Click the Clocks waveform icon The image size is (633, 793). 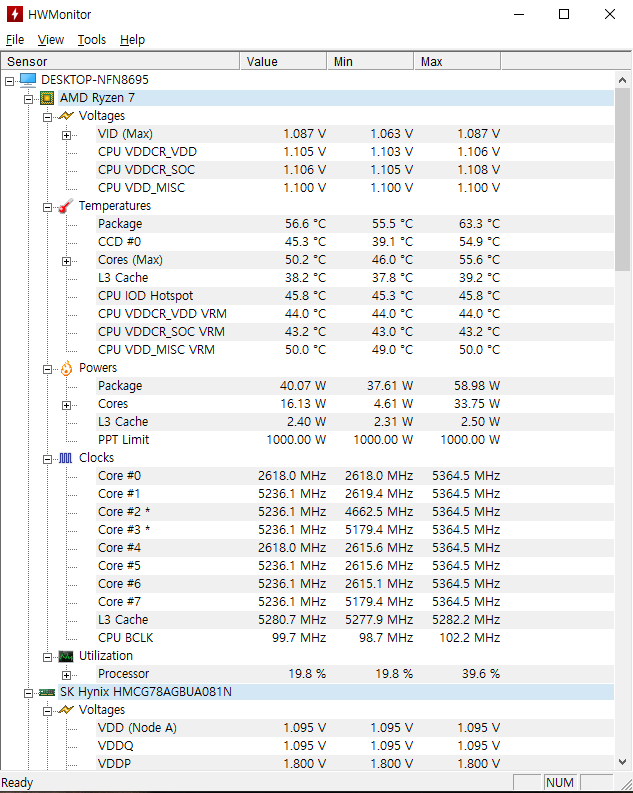click(x=66, y=458)
